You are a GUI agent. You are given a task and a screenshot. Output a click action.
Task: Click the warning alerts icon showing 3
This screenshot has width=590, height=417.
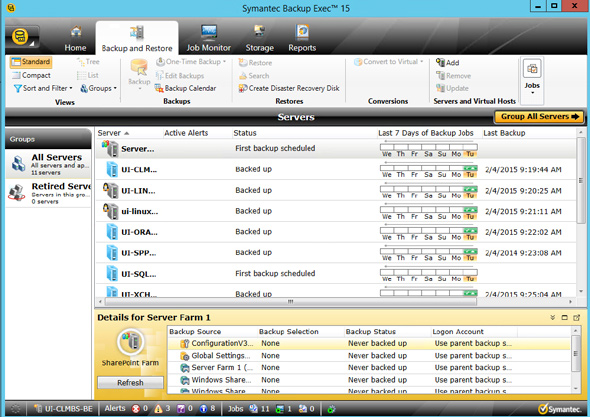158,409
